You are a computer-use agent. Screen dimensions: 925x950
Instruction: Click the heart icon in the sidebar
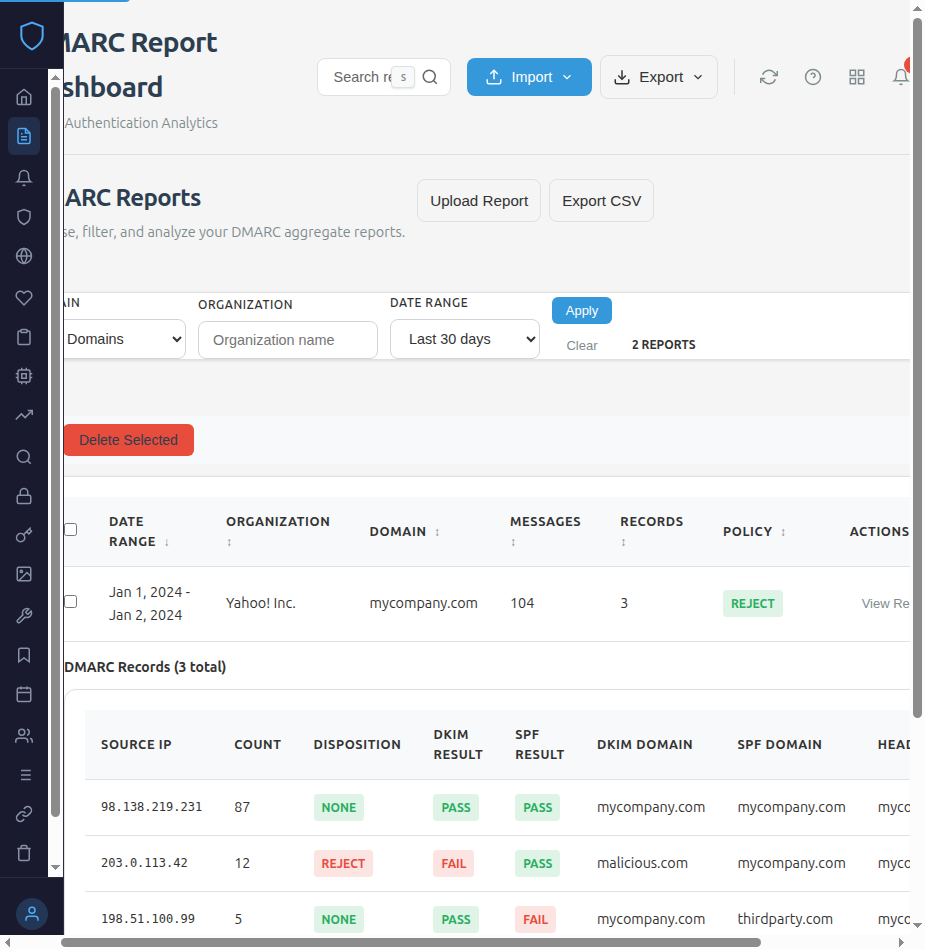[x=23, y=297]
